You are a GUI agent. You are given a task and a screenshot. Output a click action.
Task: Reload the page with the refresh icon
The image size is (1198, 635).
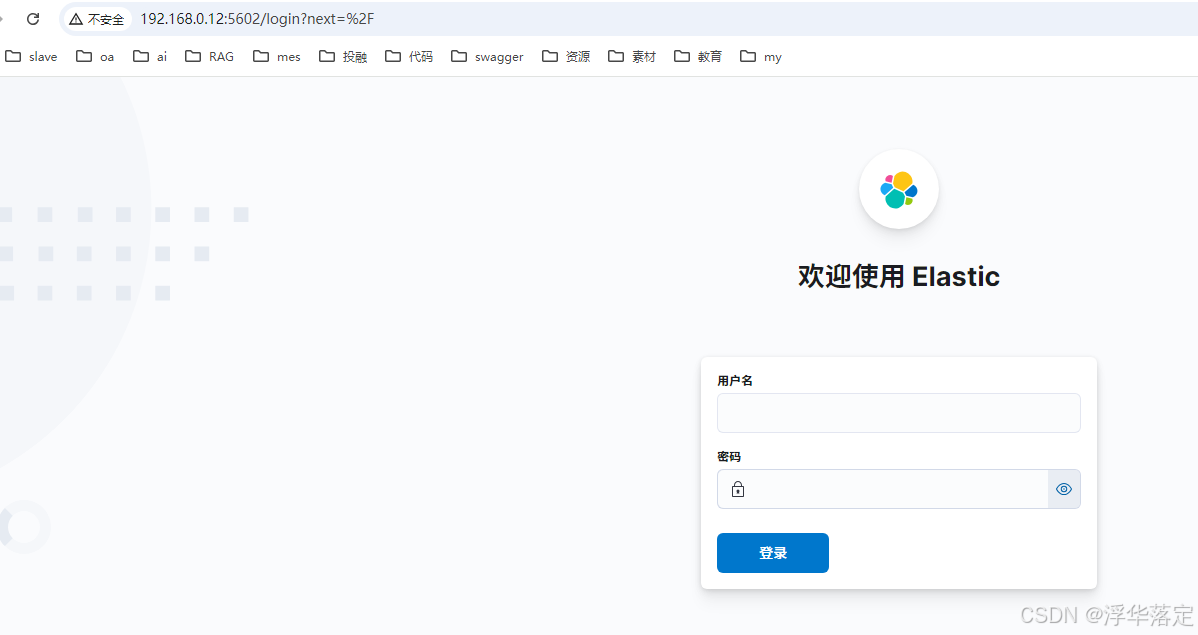point(33,19)
